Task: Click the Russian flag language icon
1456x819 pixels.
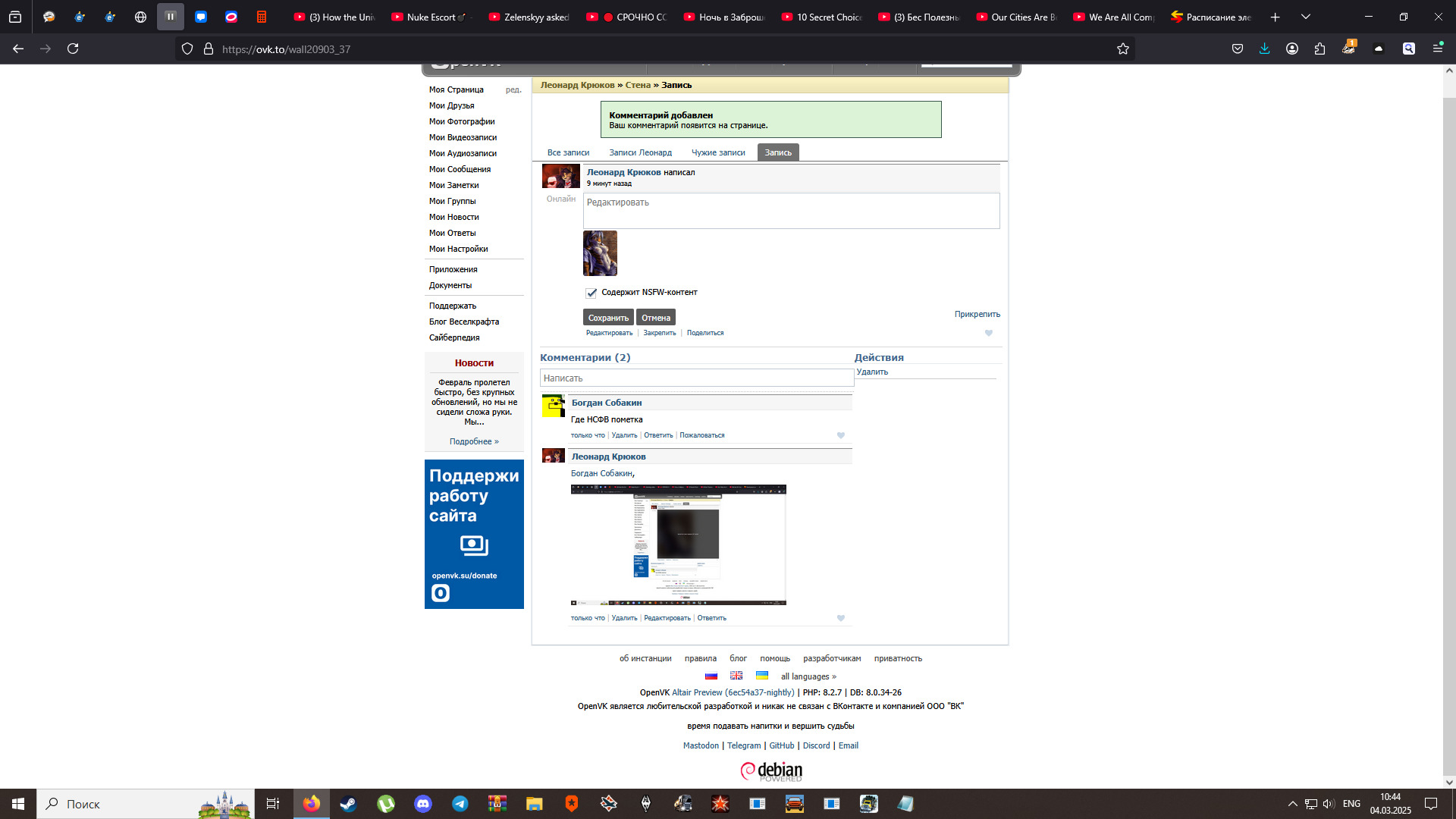Action: [711, 676]
